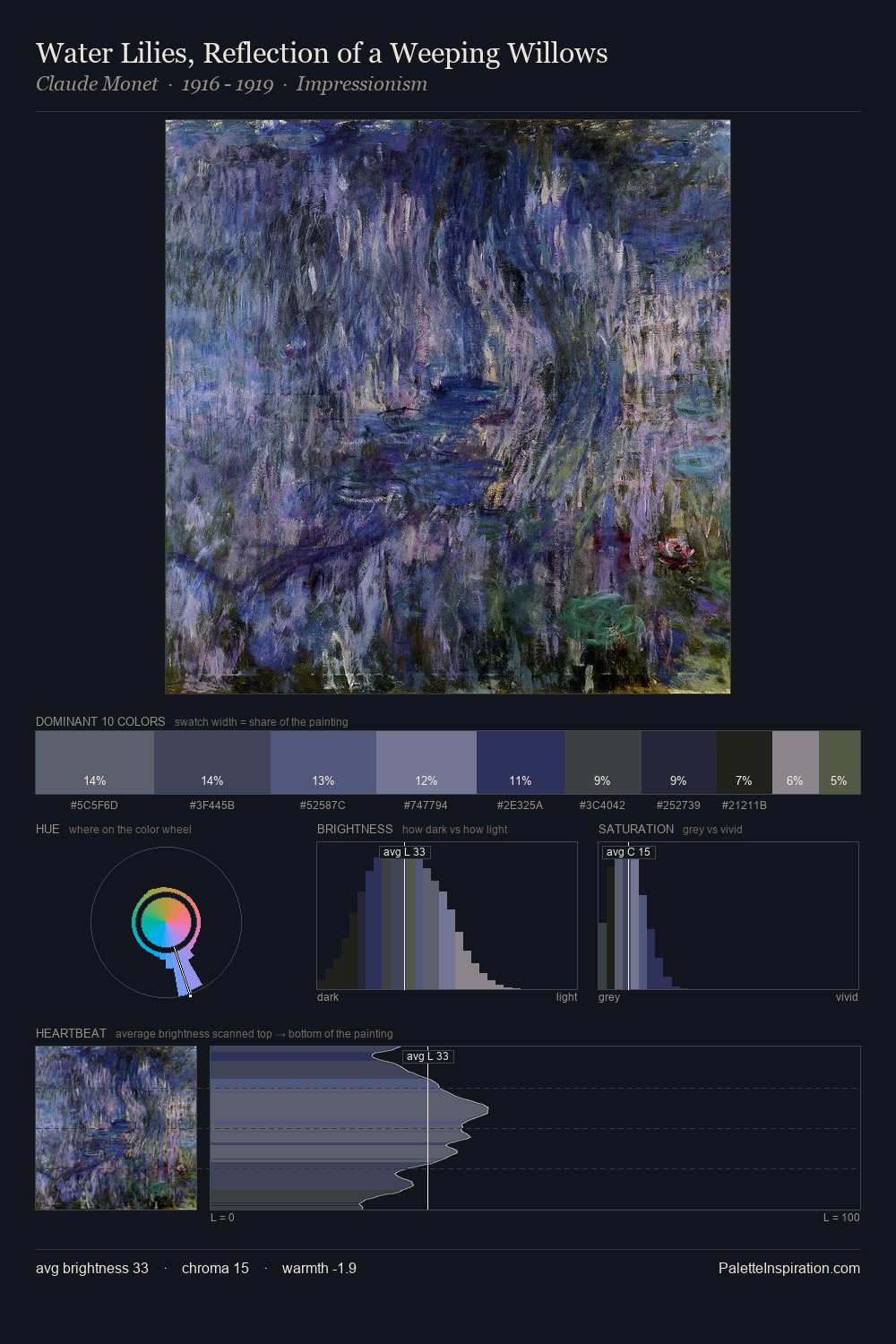
Task: Click the 'light' axis label
Action: tap(566, 997)
